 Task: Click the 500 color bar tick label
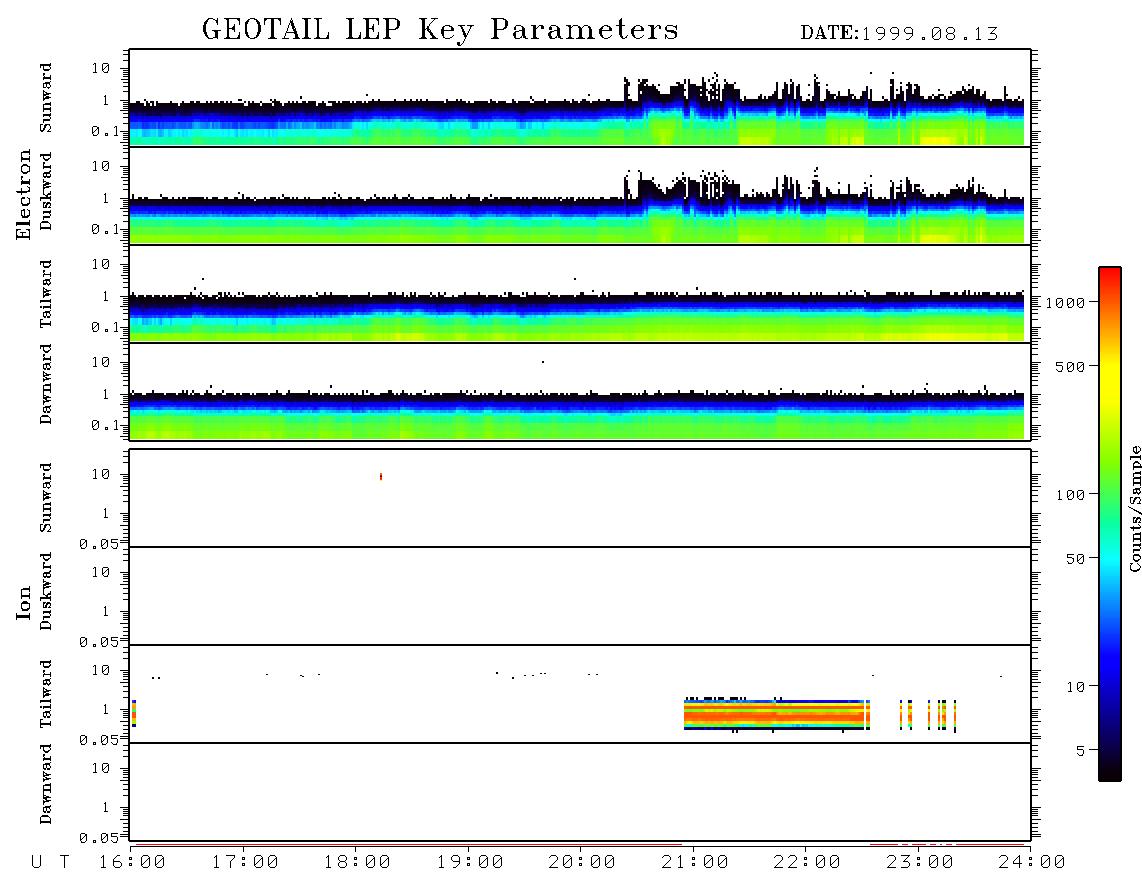pyautogui.click(x=1071, y=366)
